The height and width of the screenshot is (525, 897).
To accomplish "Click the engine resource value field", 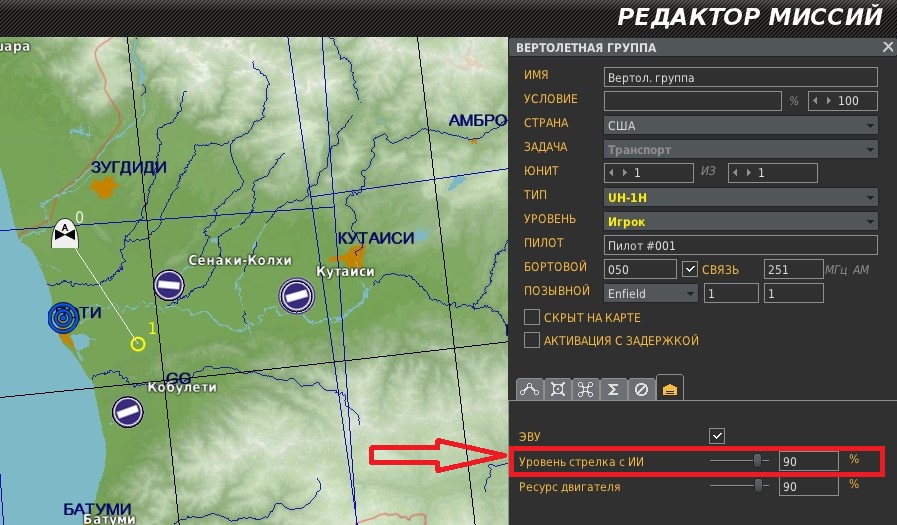I will coord(808,486).
